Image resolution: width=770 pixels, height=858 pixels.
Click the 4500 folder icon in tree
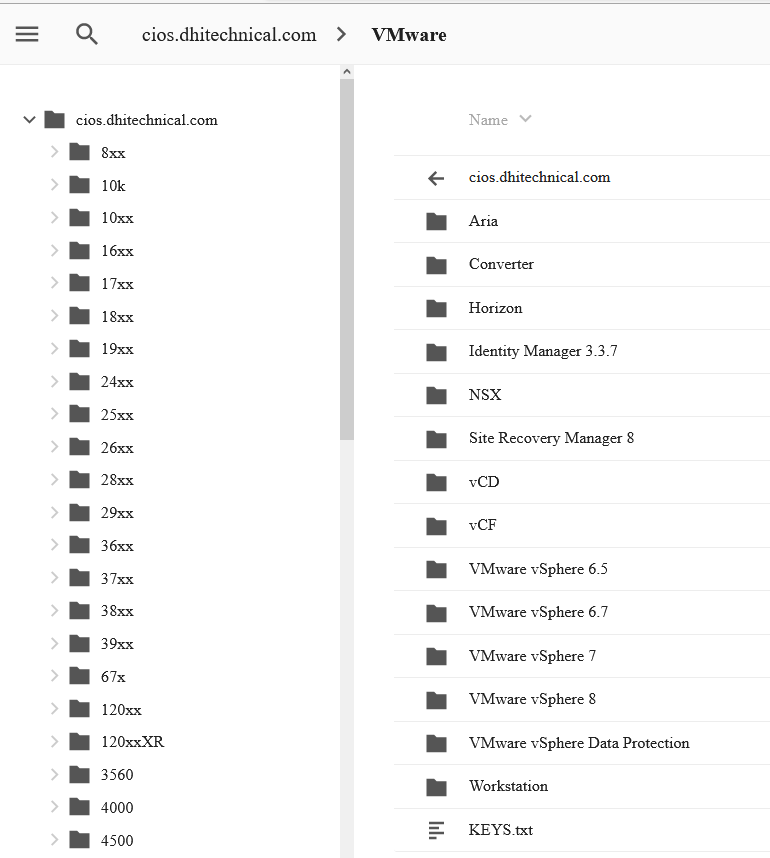[79, 840]
